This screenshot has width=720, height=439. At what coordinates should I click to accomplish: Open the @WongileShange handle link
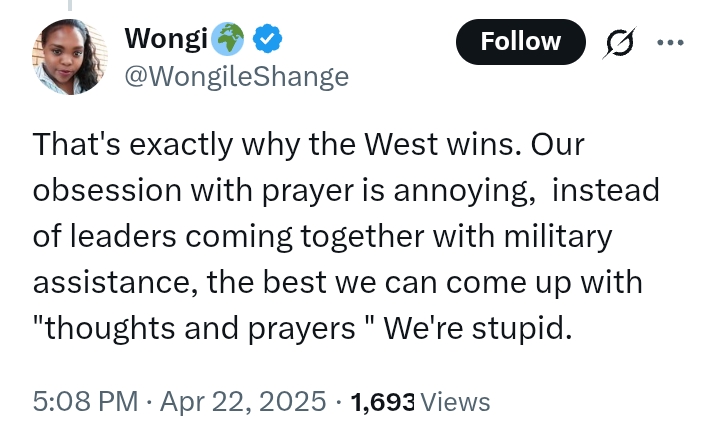(x=236, y=77)
